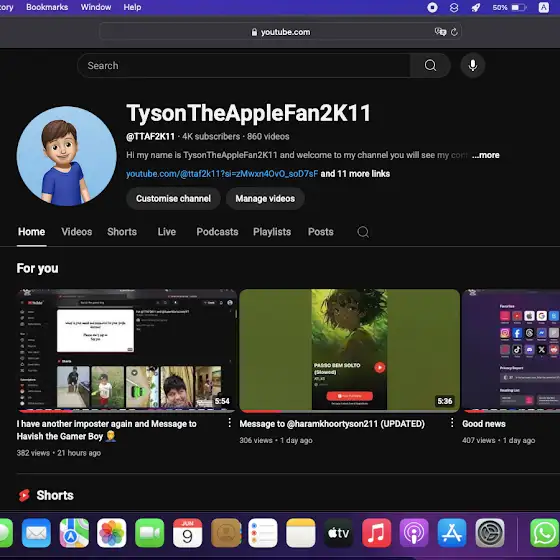Click the youtube.com address bar
This screenshot has width=560, height=560.
[x=280, y=32]
